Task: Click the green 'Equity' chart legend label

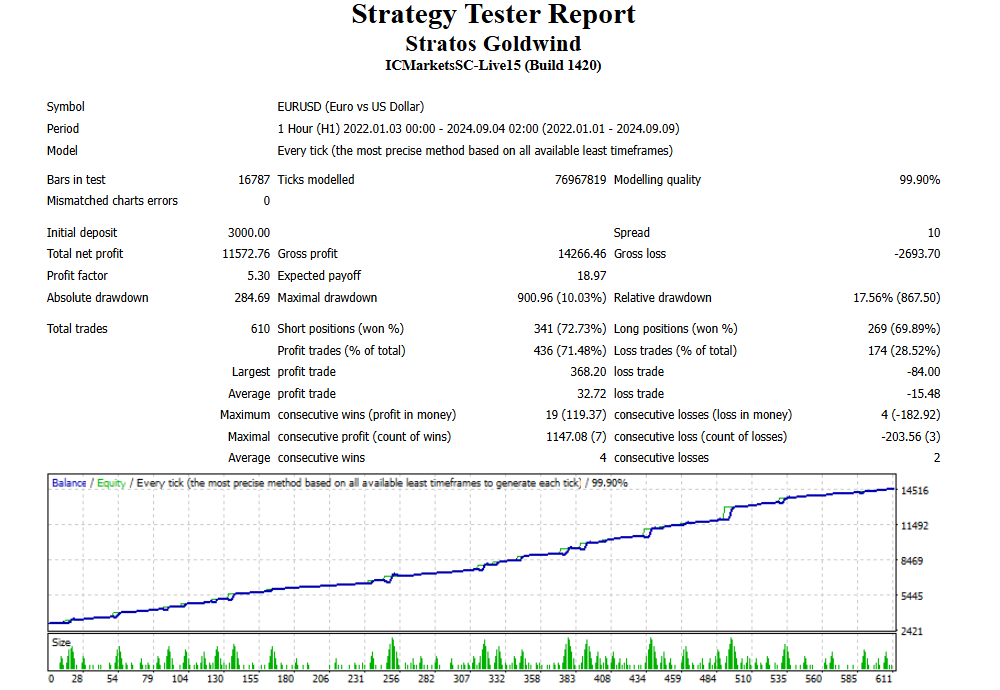Action: (x=111, y=483)
